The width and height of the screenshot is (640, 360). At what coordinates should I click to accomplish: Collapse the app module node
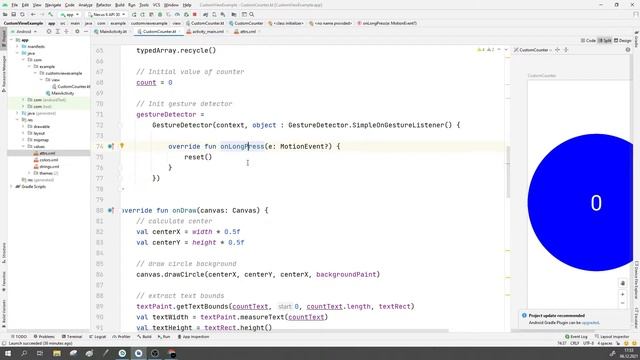[12, 40]
